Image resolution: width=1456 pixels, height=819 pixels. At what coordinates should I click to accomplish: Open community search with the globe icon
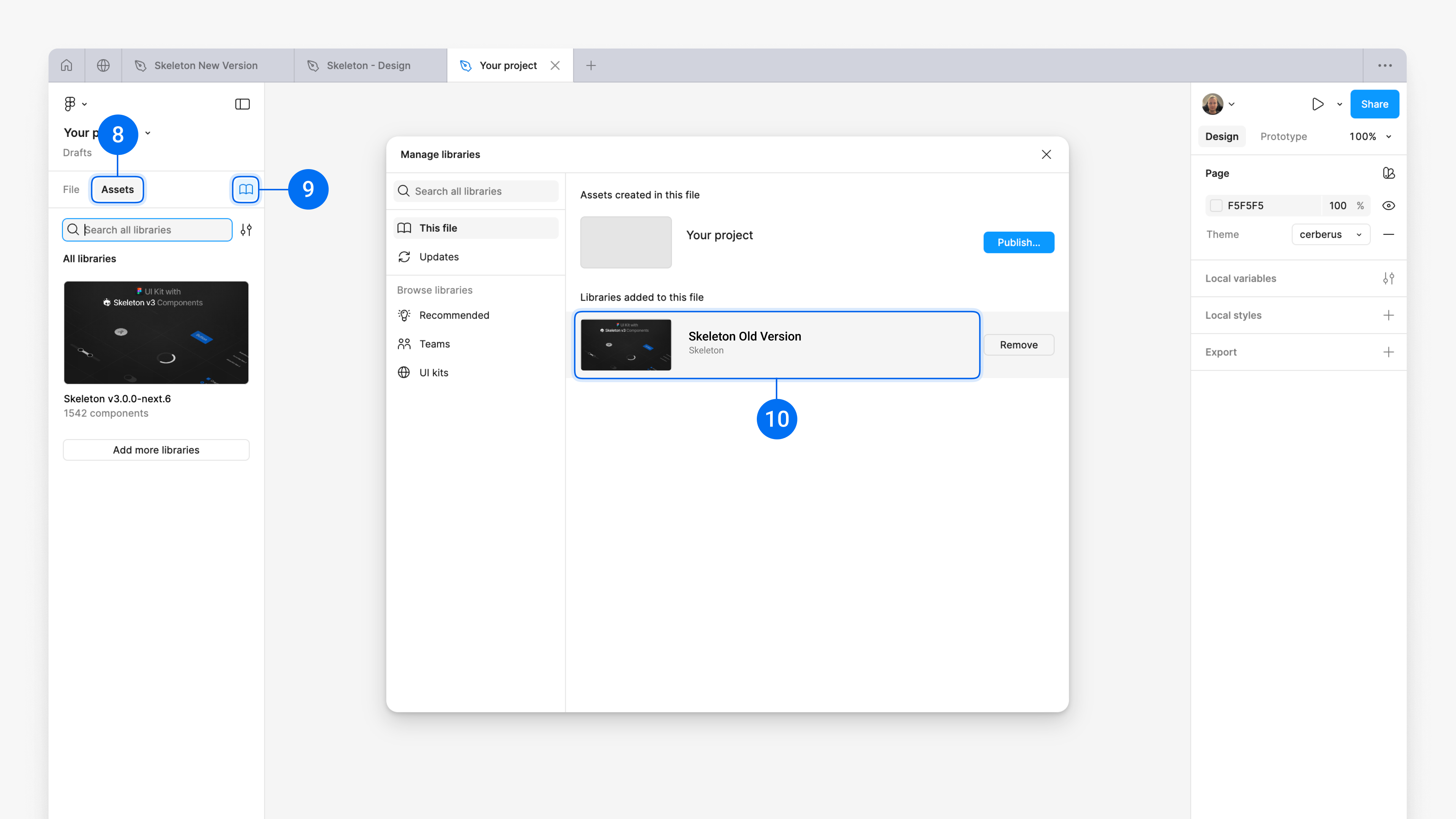tap(104, 65)
